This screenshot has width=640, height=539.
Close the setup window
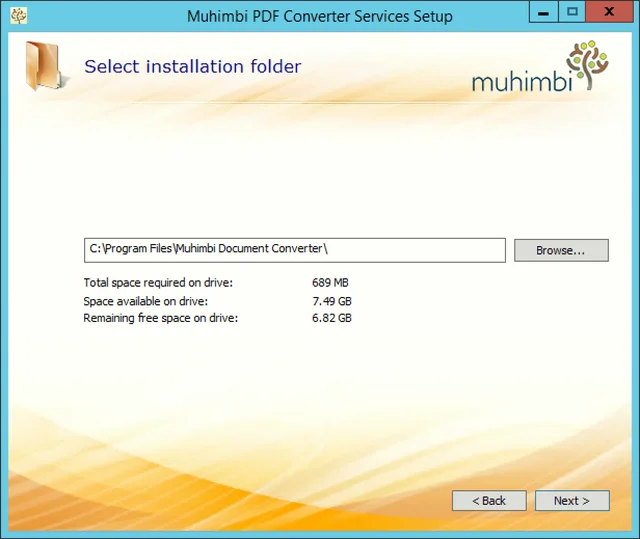pyautogui.click(x=609, y=11)
